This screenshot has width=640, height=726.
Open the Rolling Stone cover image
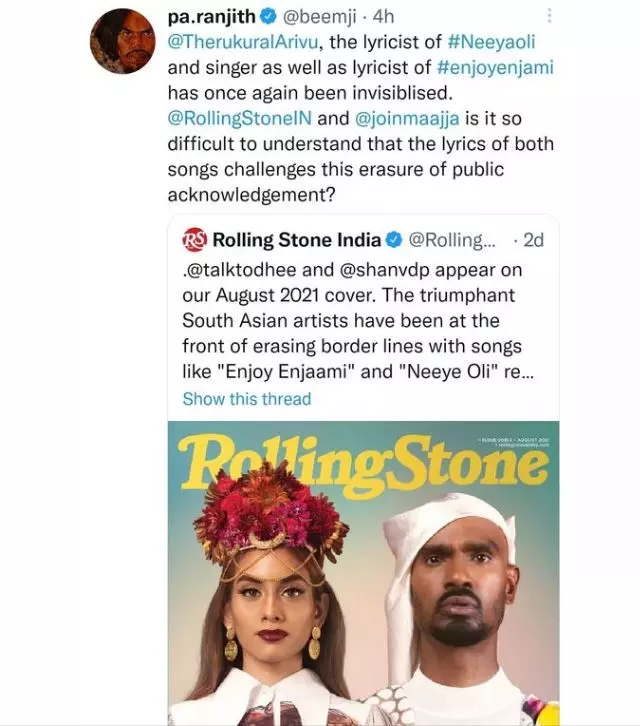[365, 570]
